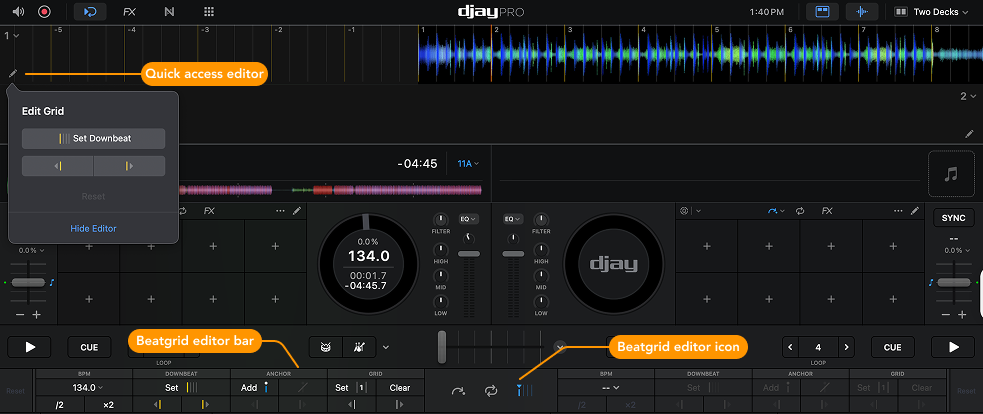
Task: Open deck 1 EQ dropdown
Action: pos(468,219)
